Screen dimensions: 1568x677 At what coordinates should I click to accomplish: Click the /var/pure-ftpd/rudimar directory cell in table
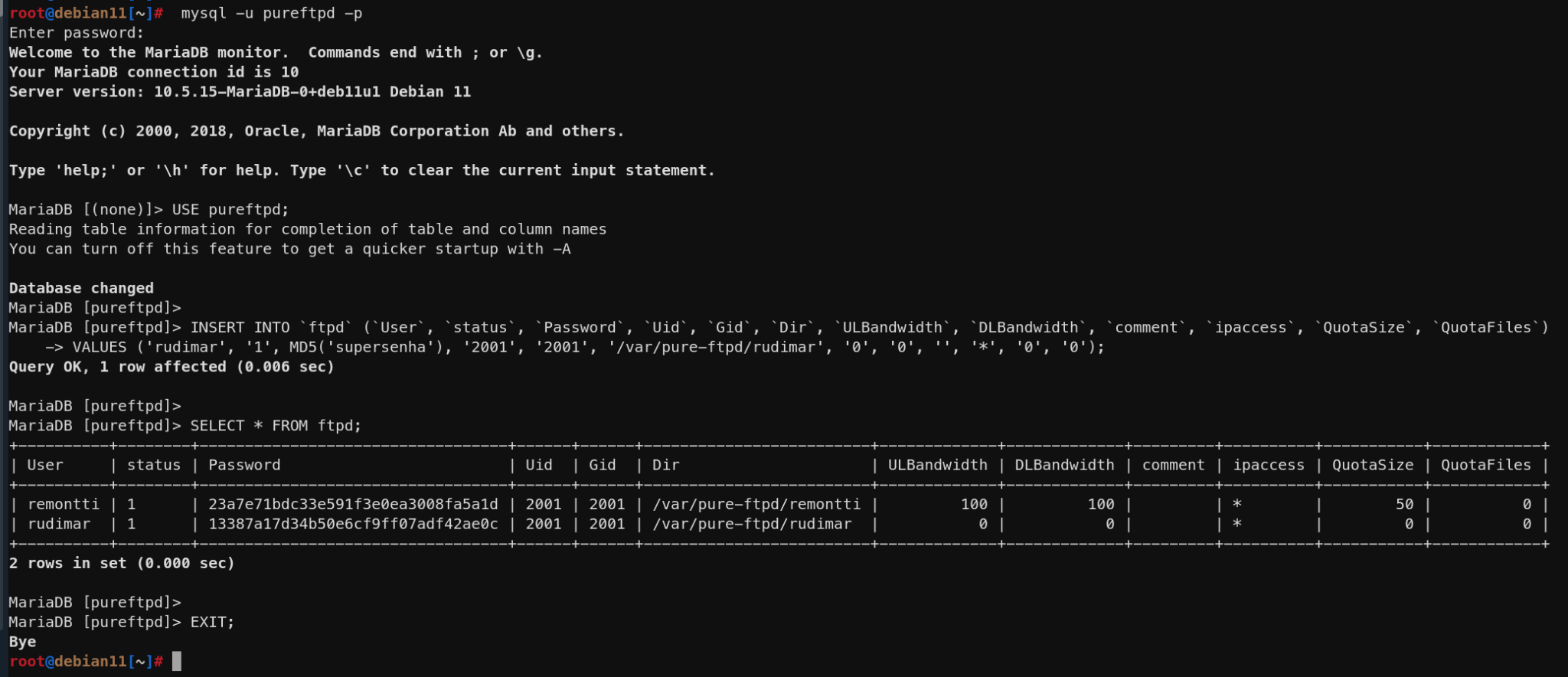[x=752, y=524]
